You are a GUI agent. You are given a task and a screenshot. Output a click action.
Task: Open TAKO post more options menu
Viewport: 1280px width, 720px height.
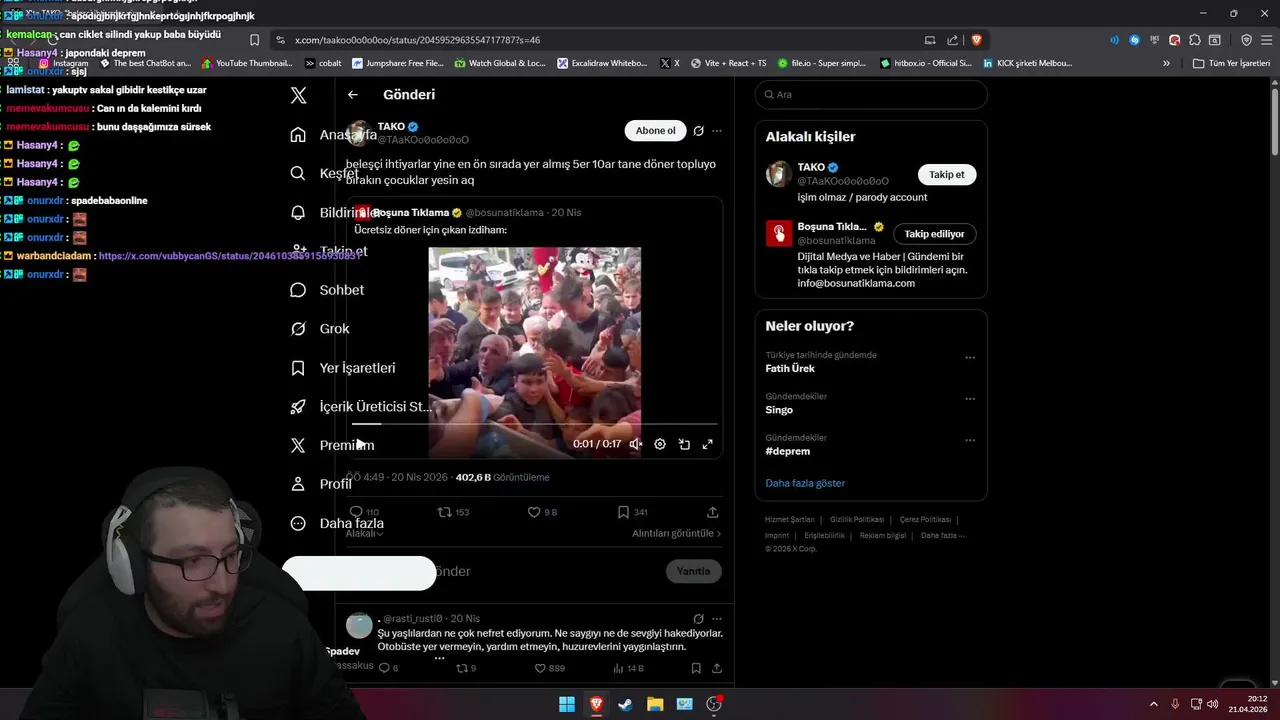point(716,131)
